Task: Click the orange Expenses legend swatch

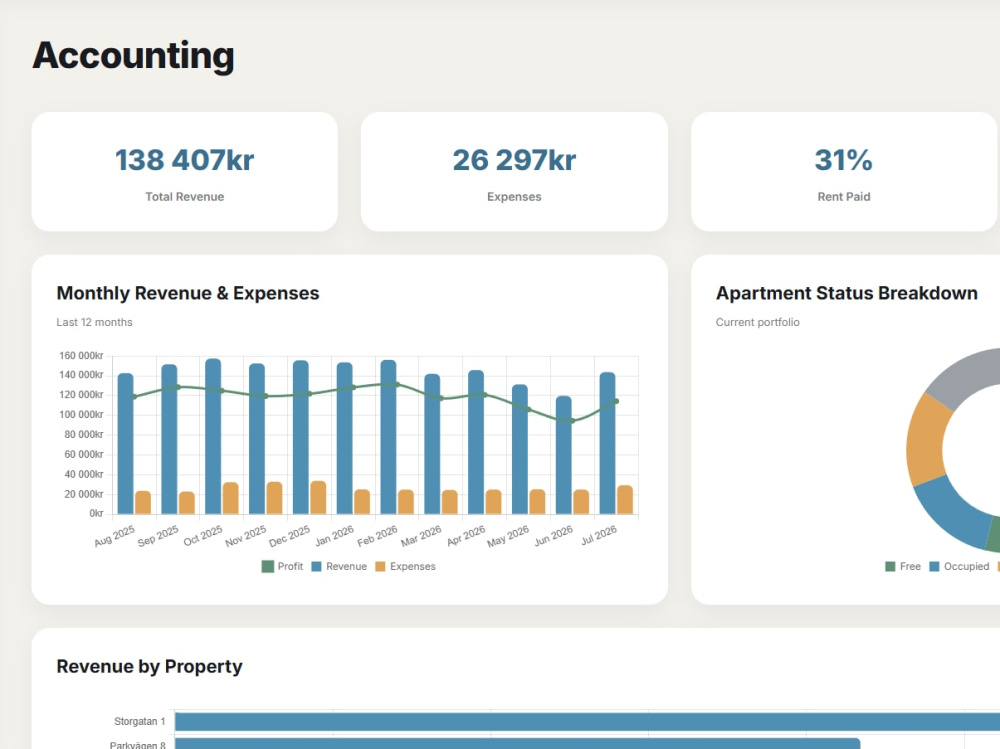Action: (x=380, y=567)
